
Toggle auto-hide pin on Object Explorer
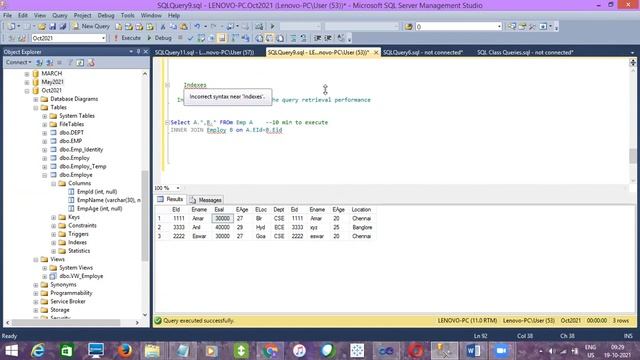coord(138,51)
